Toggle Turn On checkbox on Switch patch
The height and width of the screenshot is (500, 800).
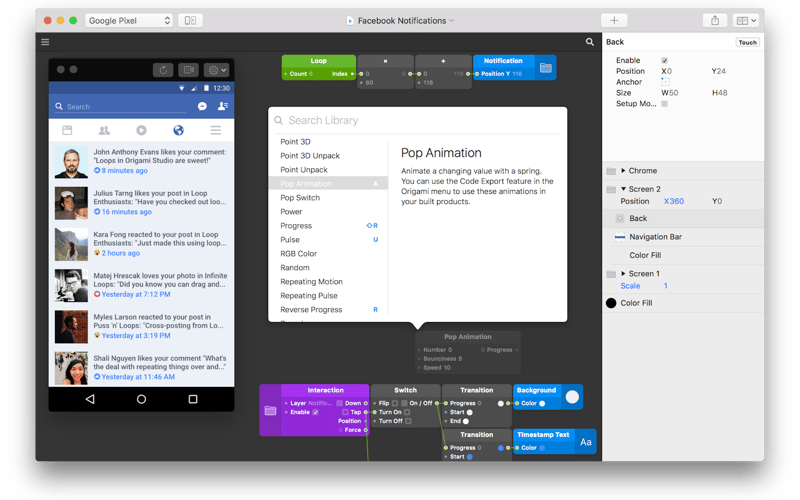(x=407, y=412)
